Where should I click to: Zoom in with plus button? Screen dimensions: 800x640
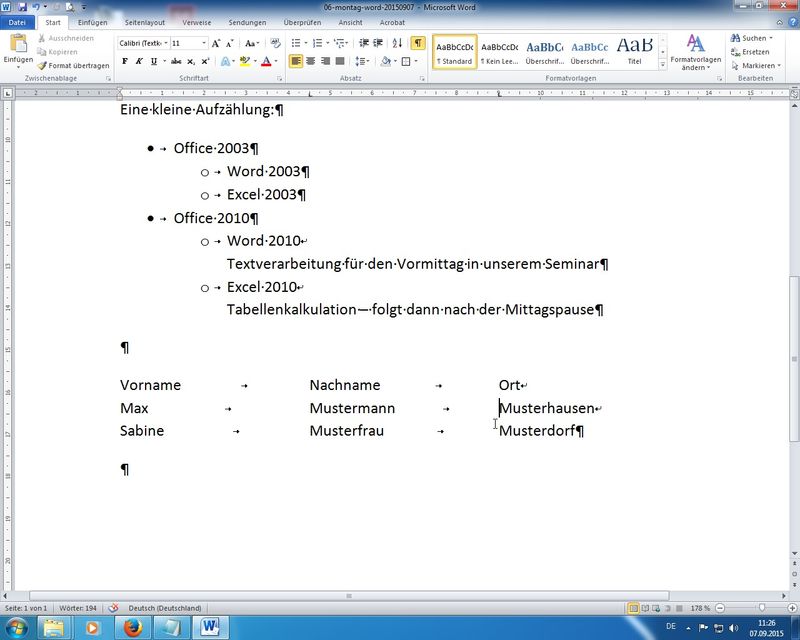pos(792,608)
